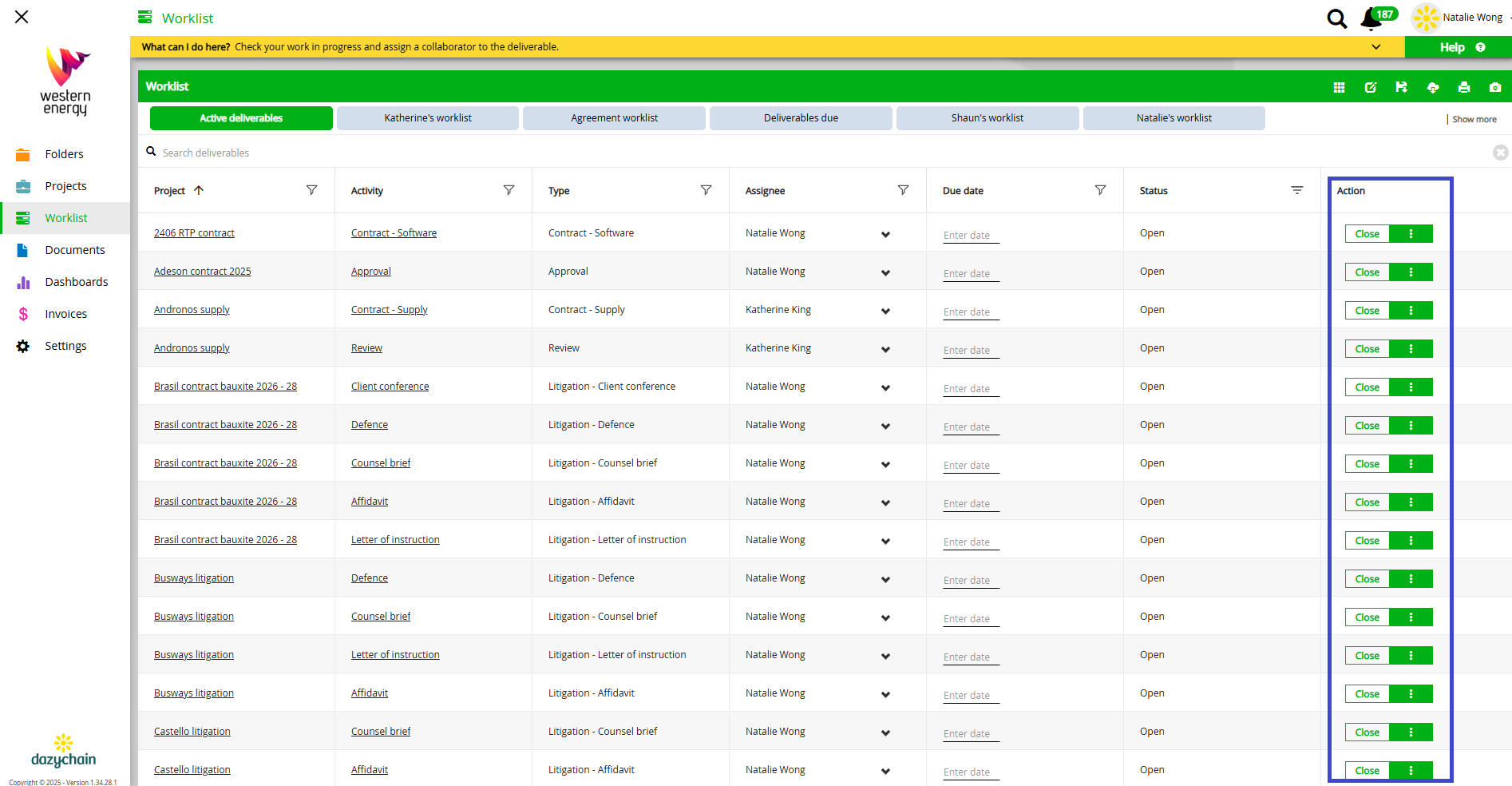Open Settings in the sidebar

pyautogui.click(x=65, y=346)
